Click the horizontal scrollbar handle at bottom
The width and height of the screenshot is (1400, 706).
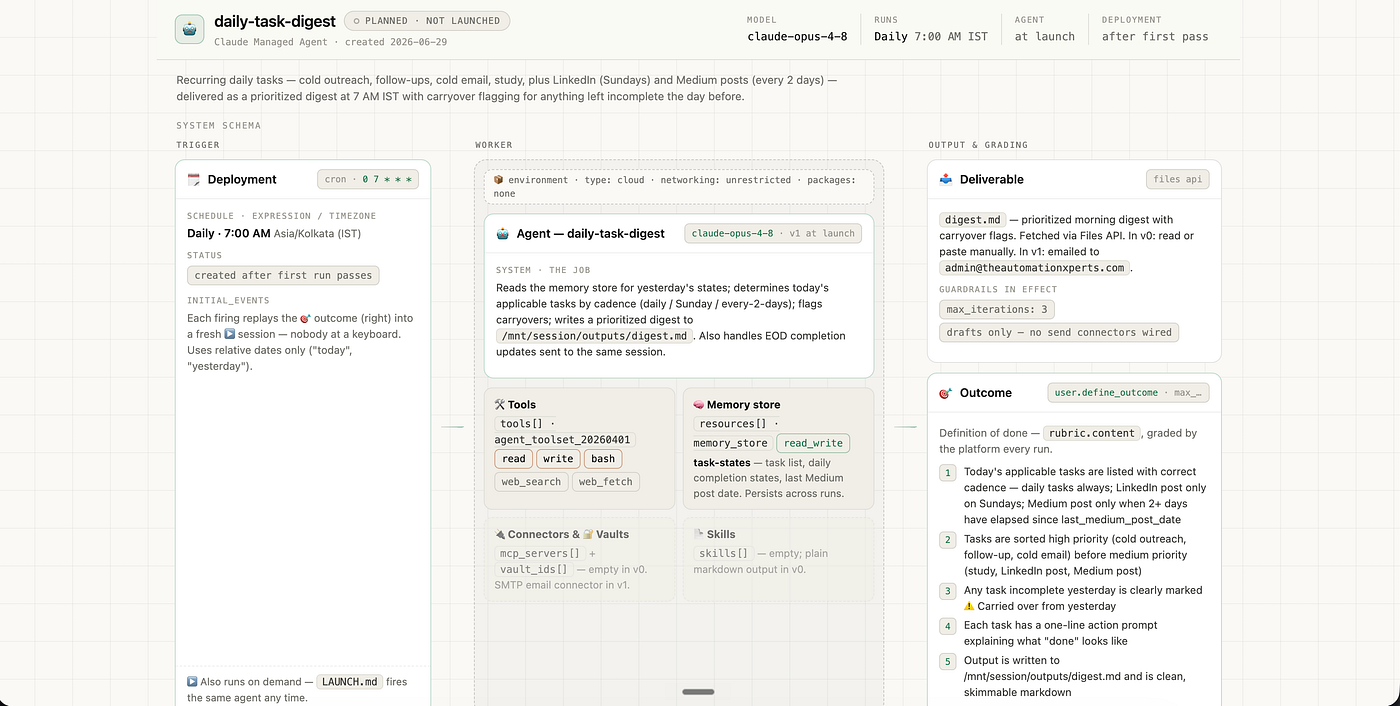pyautogui.click(x=698, y=692)
